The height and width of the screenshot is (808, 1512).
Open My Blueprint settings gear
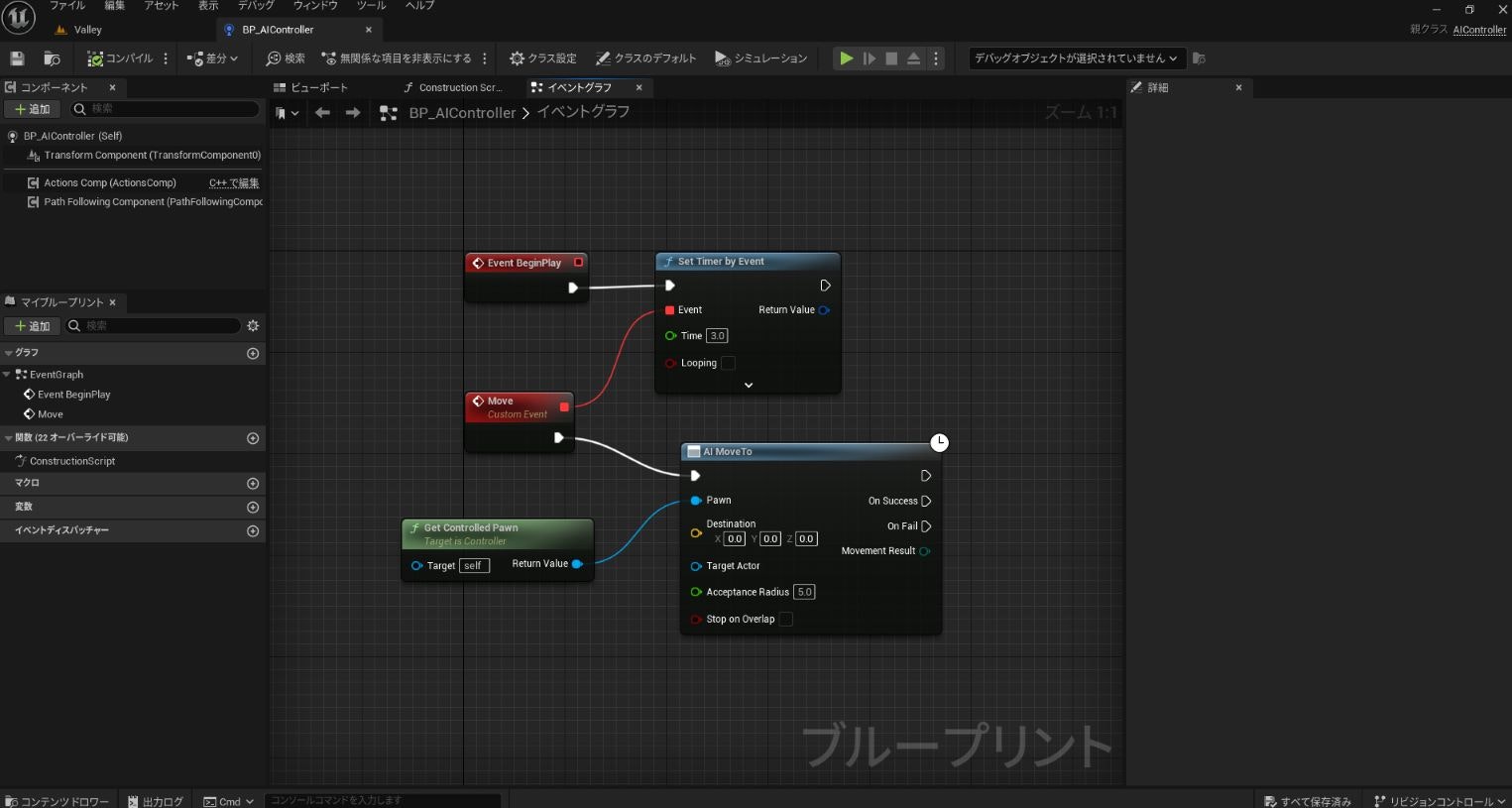[253, 326]
